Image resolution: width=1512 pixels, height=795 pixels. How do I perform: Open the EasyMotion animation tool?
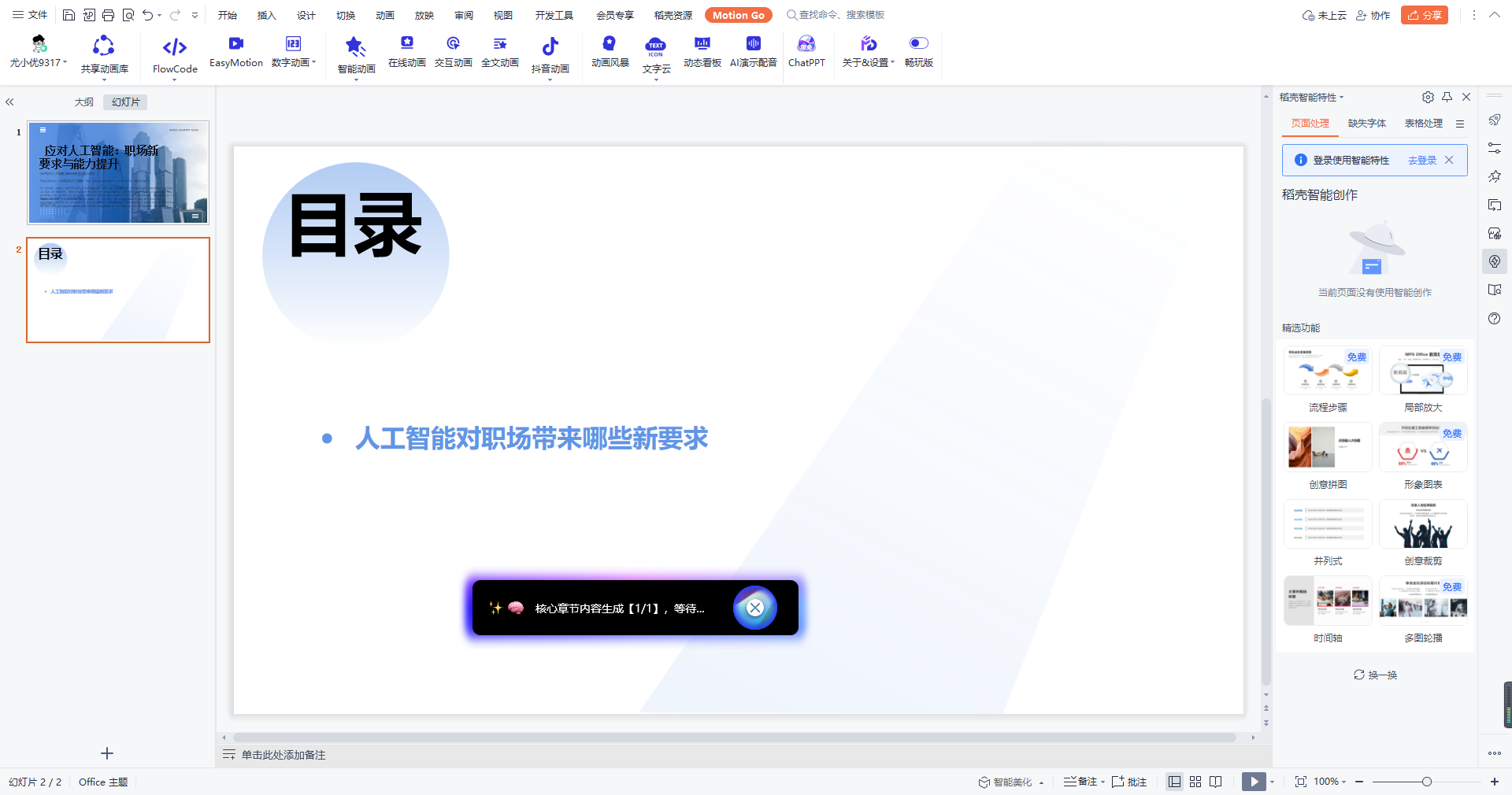235,54
